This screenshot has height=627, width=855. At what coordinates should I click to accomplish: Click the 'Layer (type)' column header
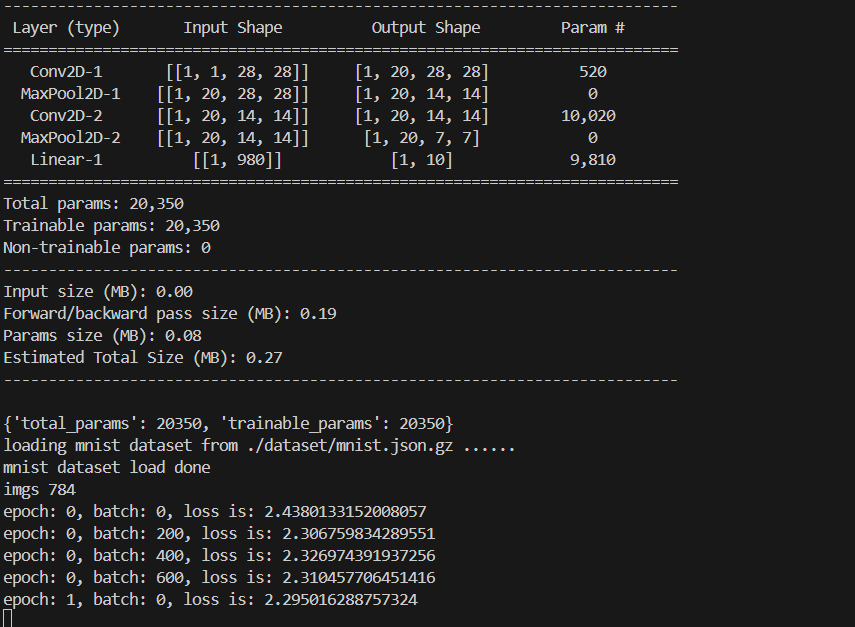66,28
